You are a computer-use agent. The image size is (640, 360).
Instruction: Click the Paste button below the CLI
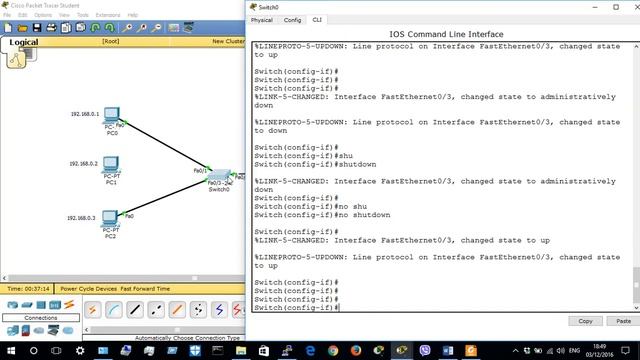point(623,321)
